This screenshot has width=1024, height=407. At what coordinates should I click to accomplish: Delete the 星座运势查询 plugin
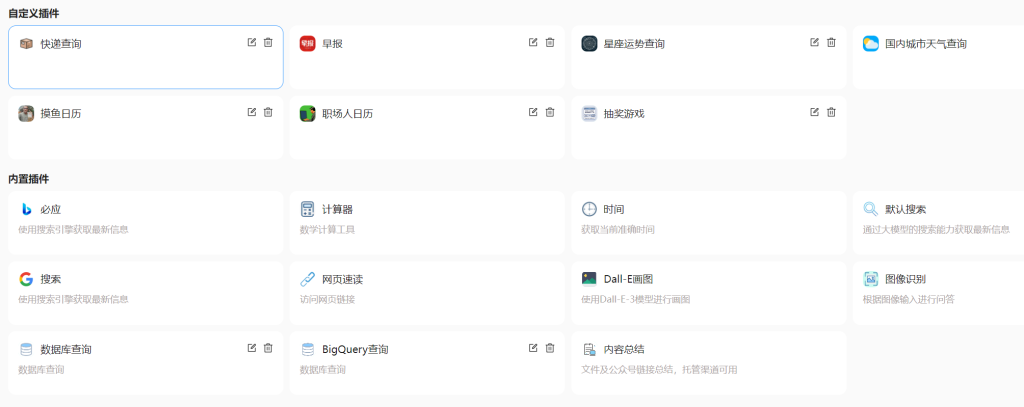831,42
